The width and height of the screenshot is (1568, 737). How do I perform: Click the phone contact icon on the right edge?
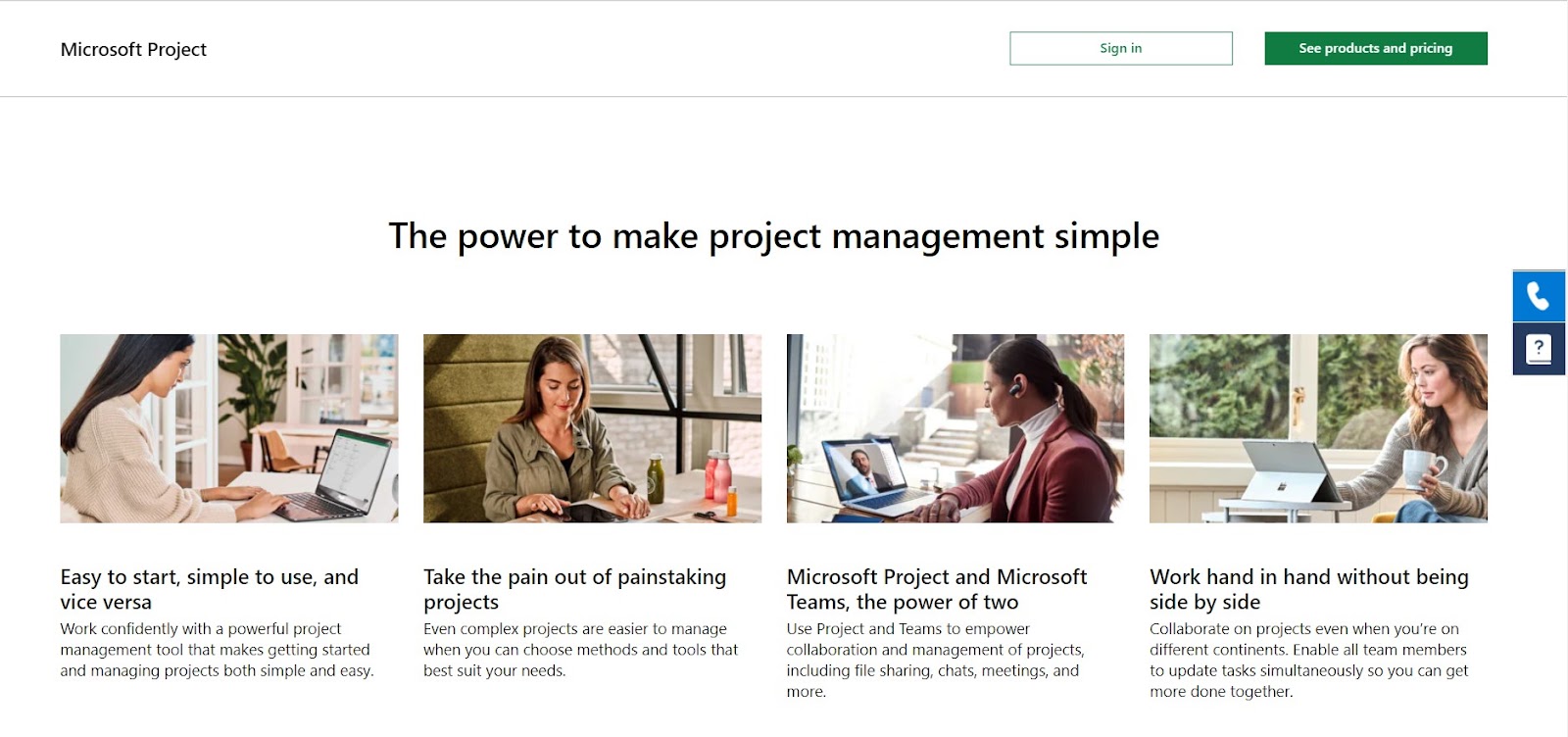[1538, 295]
